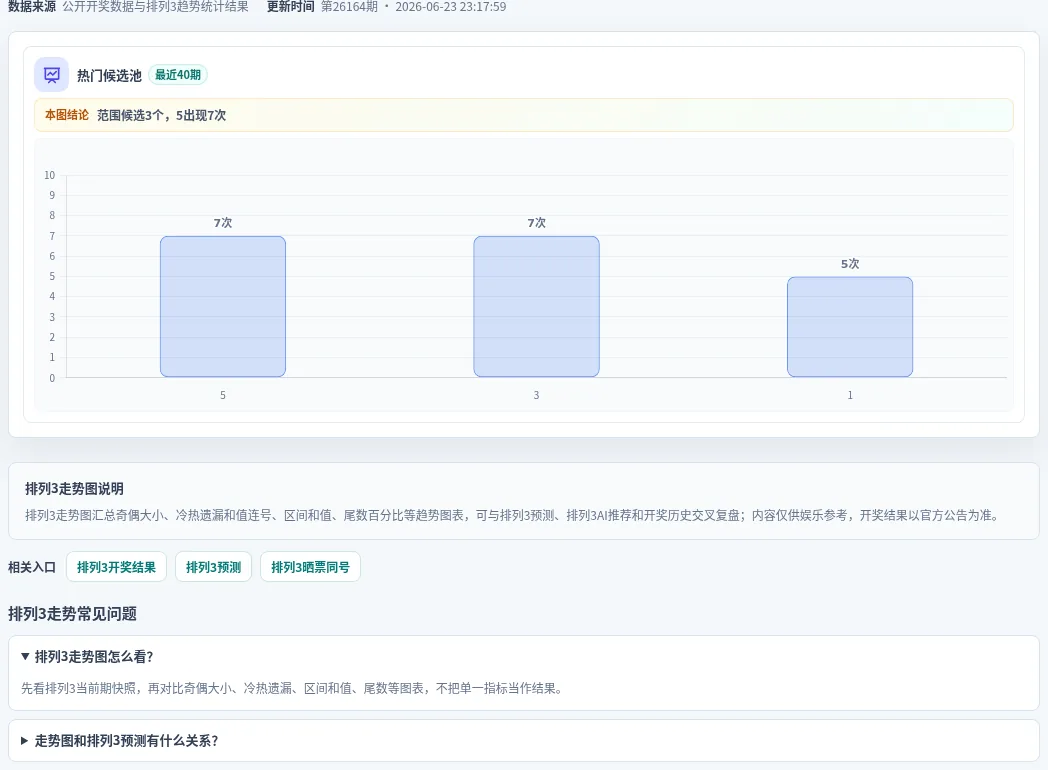Click the 范围候选3个，5出现7次 text

(x=161, y=115)
